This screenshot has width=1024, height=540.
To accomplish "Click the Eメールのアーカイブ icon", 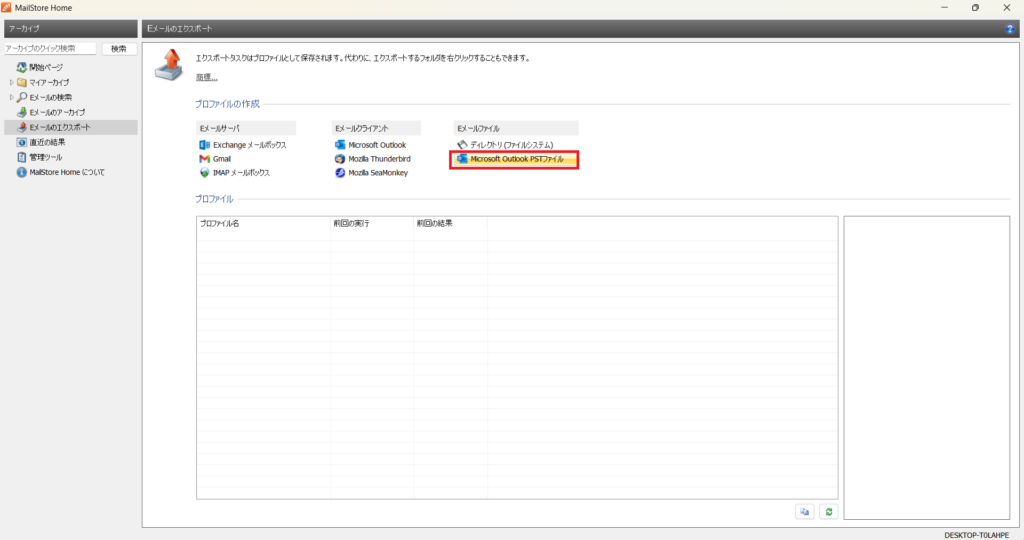I will click(22, 112).
